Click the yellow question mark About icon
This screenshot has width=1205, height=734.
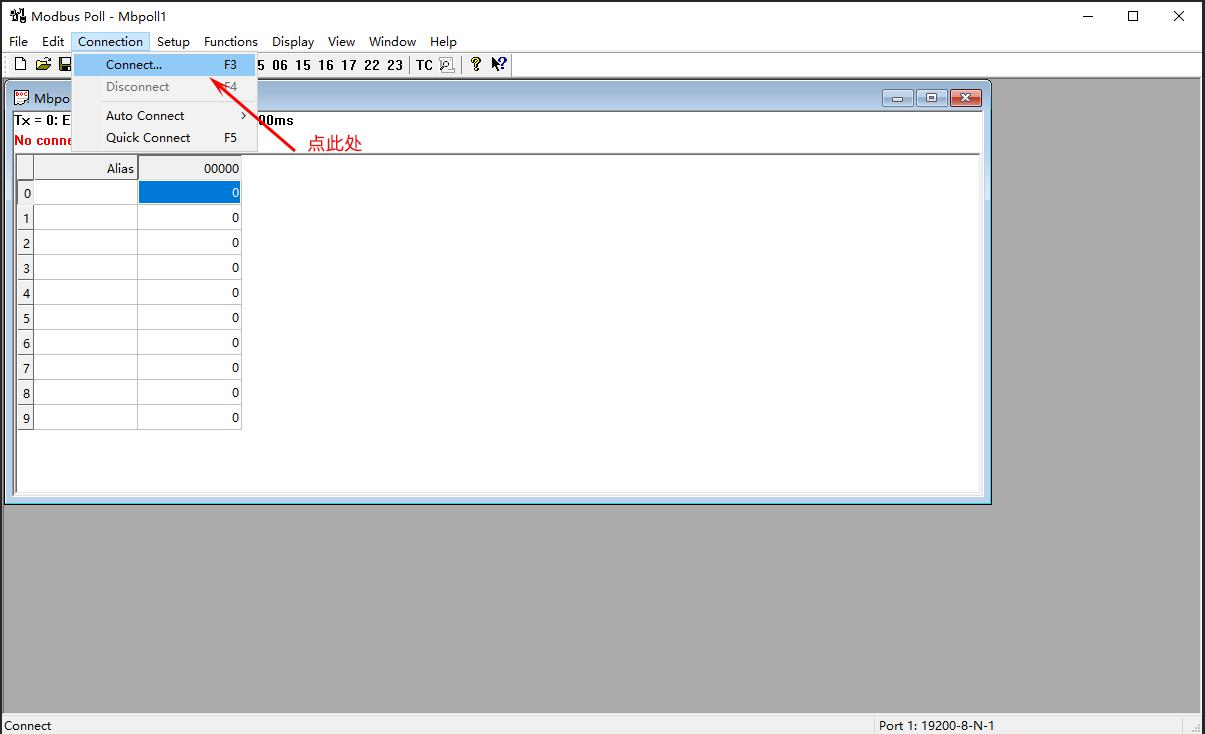coord(476,64)
